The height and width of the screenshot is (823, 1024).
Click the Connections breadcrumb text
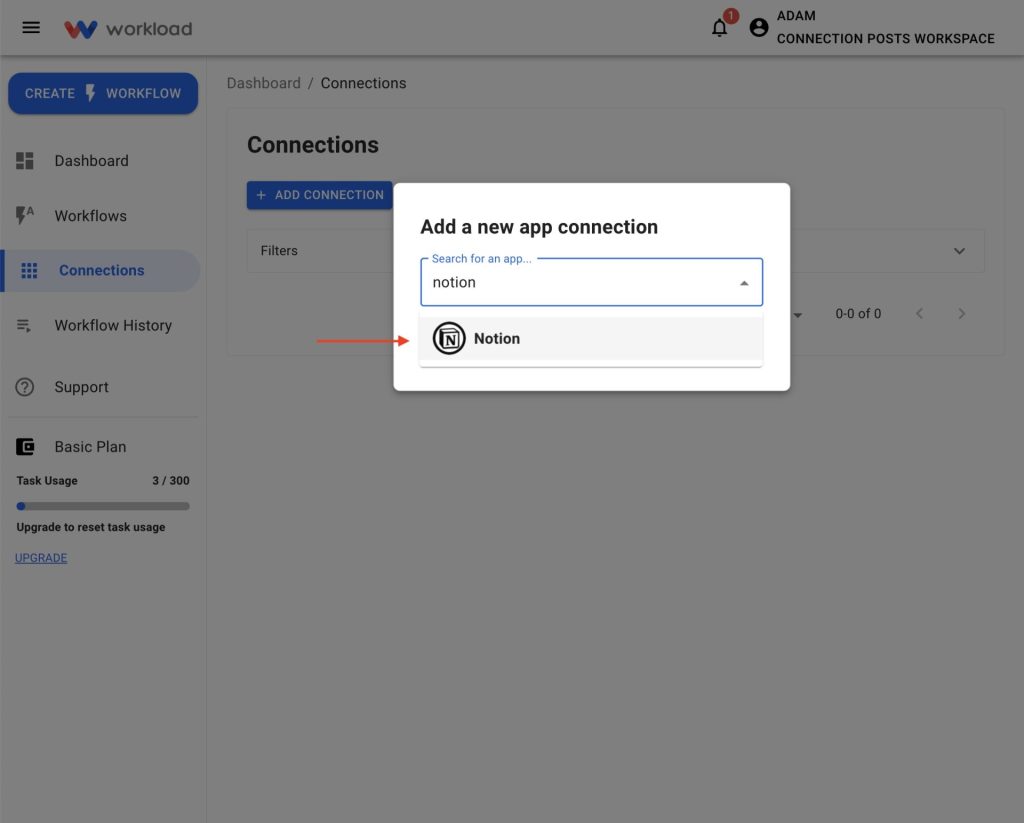[x=363, y=83]
